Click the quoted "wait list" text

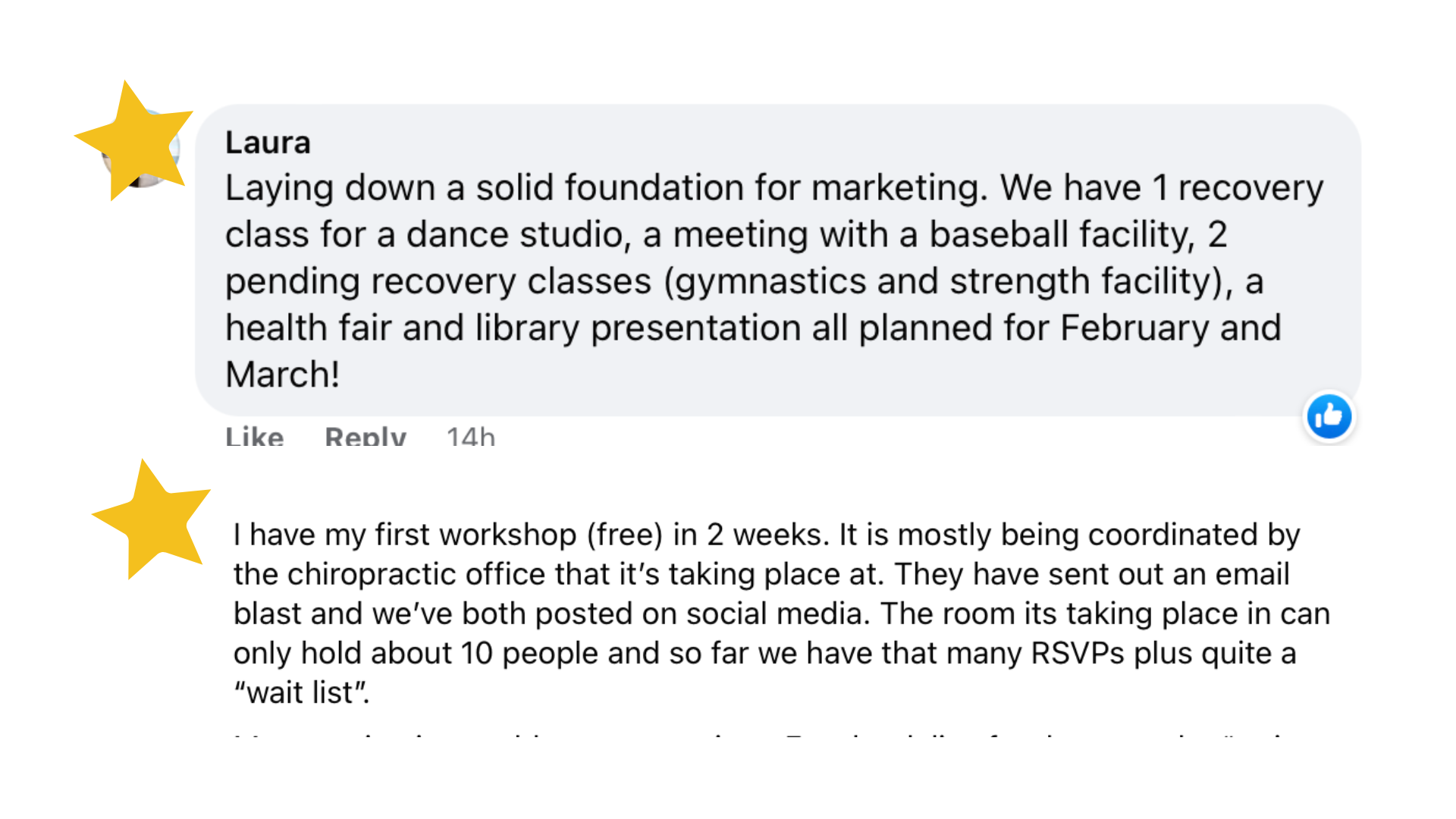coord(300,692)
